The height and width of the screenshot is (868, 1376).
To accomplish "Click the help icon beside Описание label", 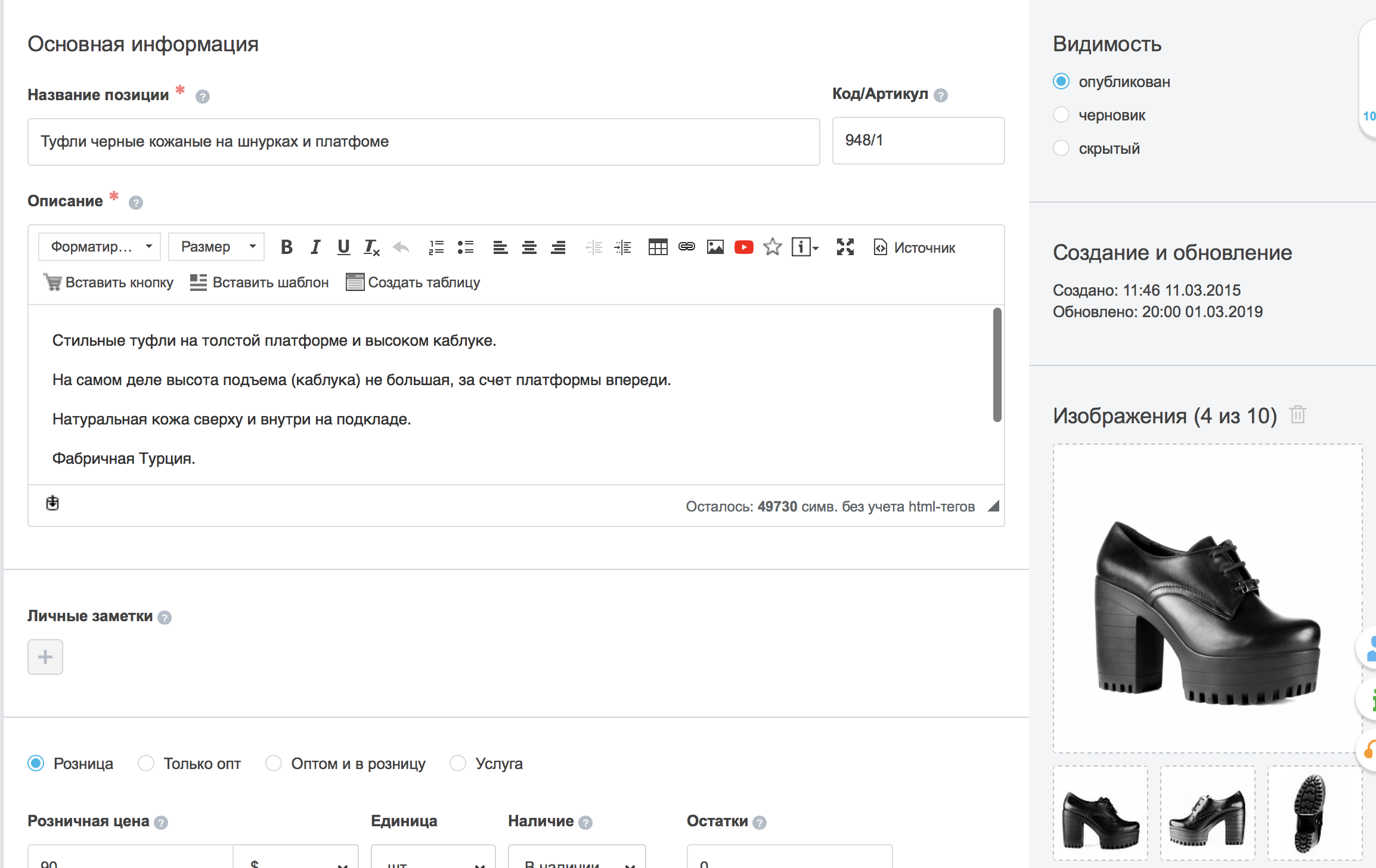I will (136, 203).
